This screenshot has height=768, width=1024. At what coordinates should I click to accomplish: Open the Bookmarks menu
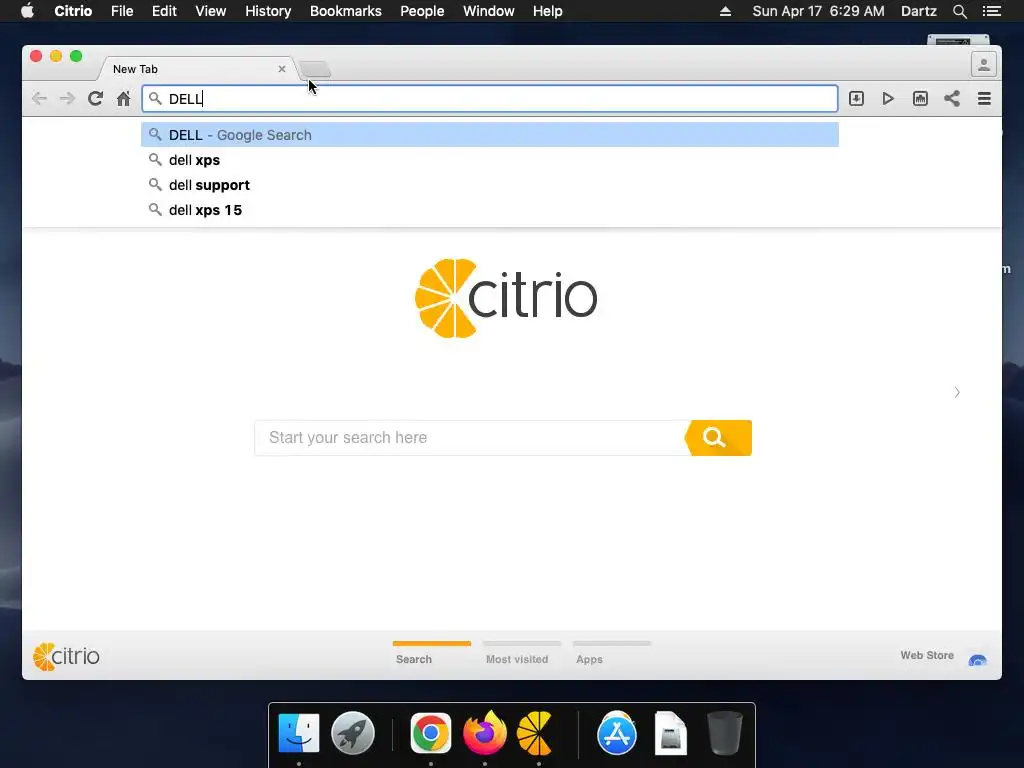[x=345, y=11]
